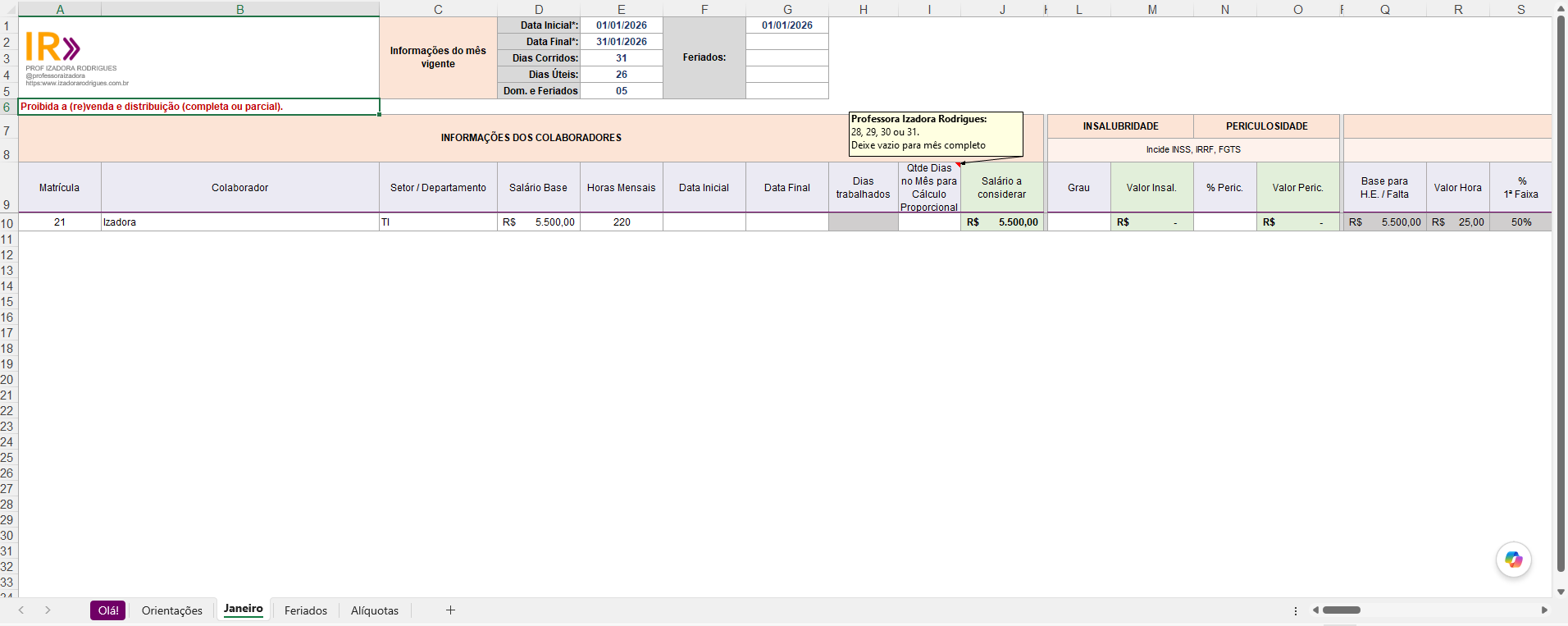Click the horizontal scrollbar thumb
The height and width of the screenshot is (626, 1568).
[1342, 610]
